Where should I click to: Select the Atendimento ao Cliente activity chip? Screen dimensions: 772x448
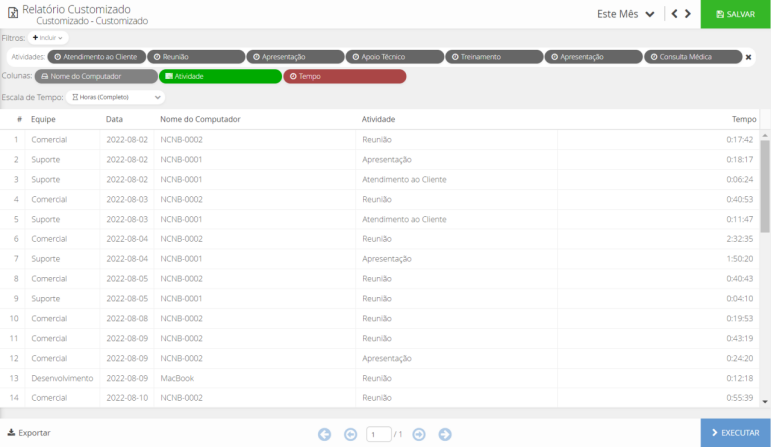coord(96,57)
